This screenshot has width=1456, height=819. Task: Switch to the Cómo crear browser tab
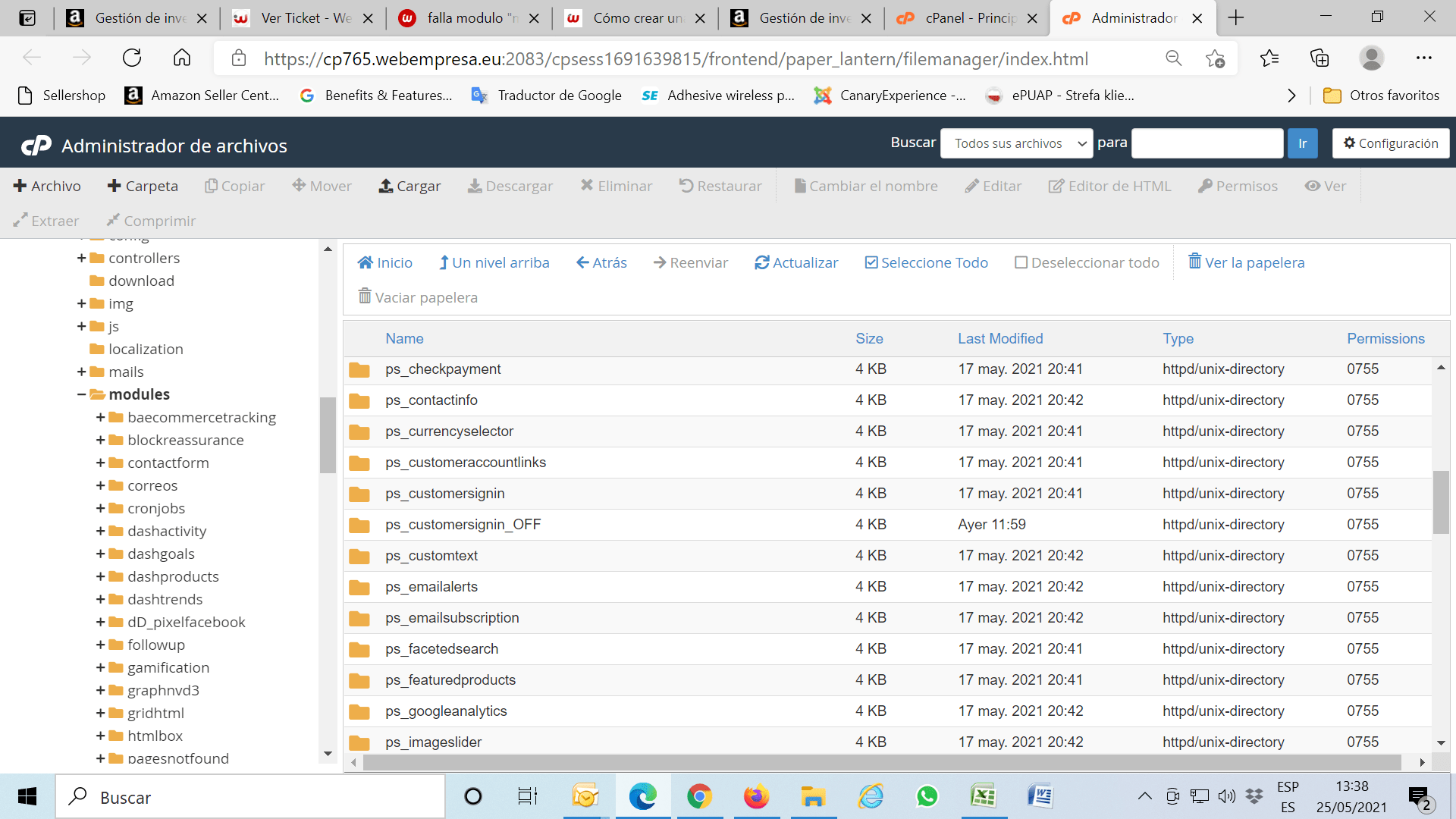[635, 17]
